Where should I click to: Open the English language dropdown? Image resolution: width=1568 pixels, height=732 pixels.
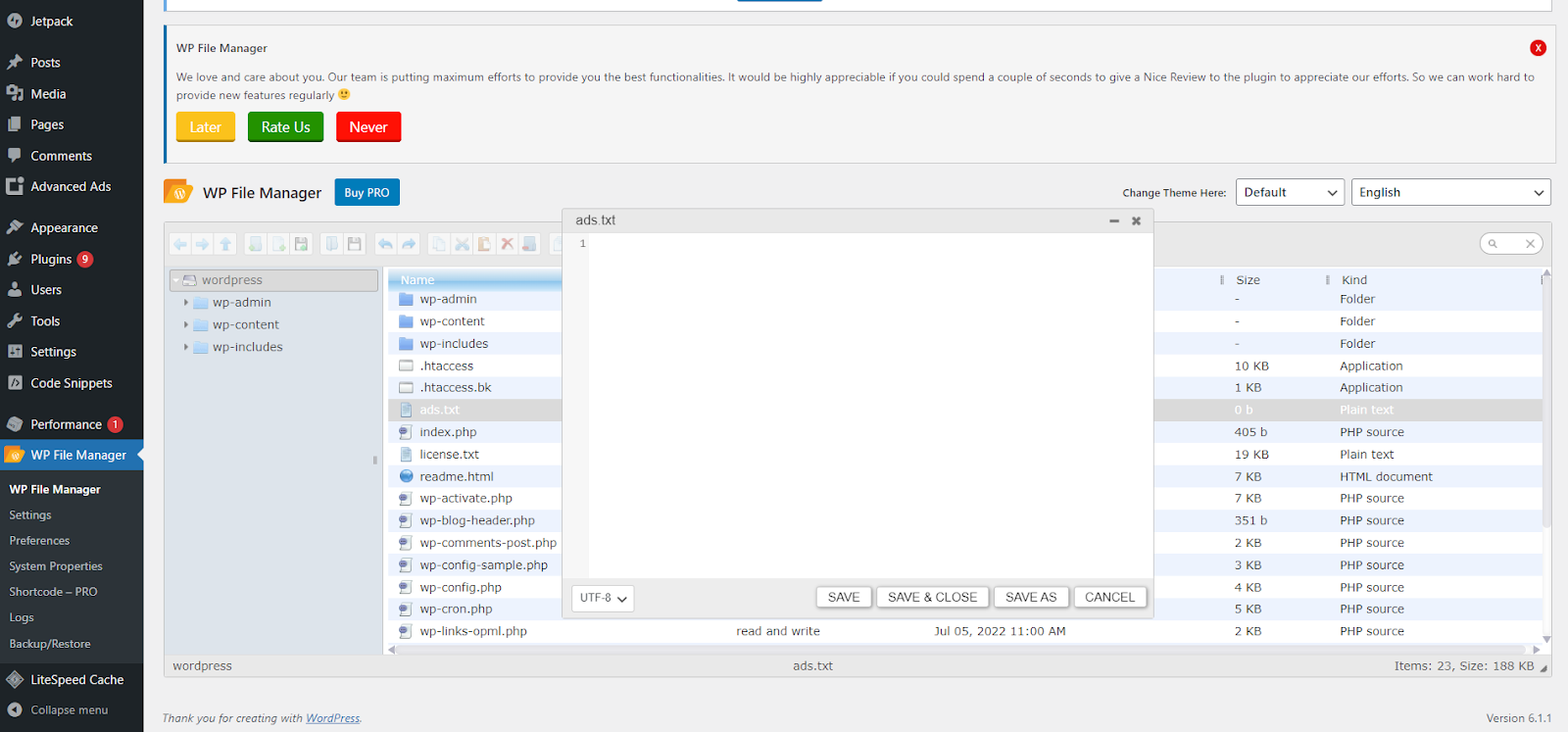pyautogui.click(x=1450, y=193)
